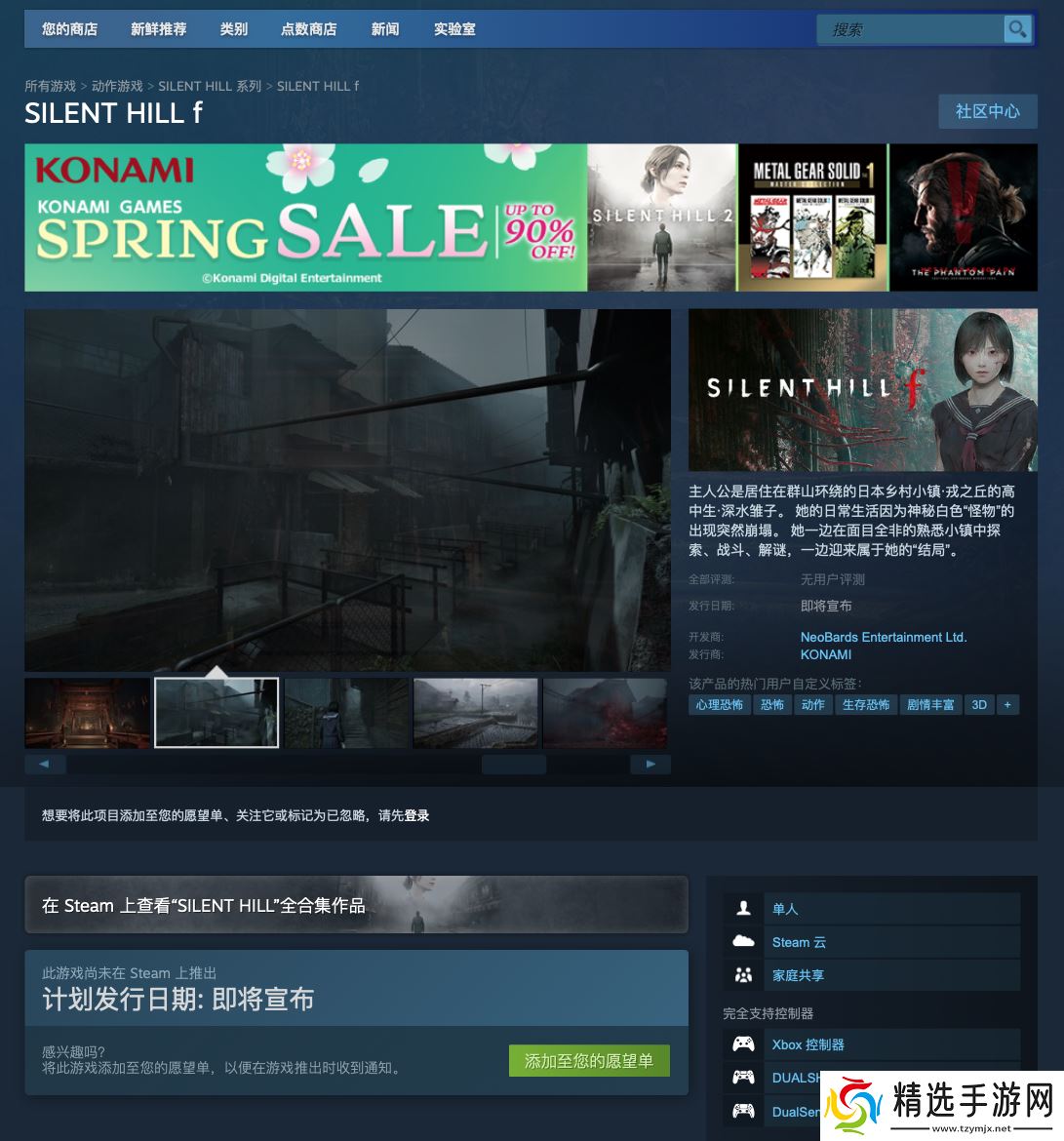Click the single-player person icon
Screen dimensions: 1064x1141
click(x=743, y=908)
